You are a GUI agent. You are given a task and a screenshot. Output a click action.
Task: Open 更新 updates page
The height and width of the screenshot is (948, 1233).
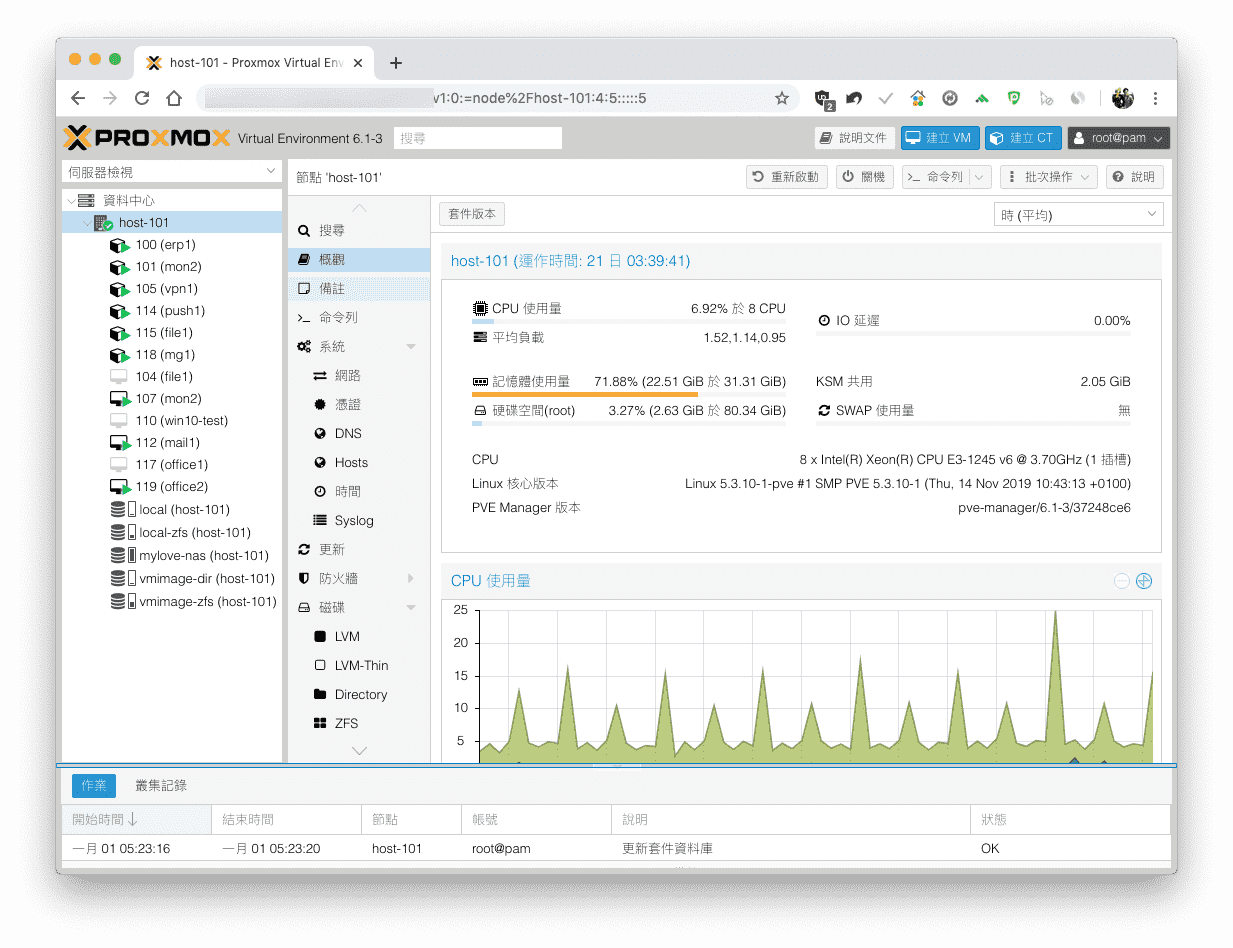click(x=359, y=549)
